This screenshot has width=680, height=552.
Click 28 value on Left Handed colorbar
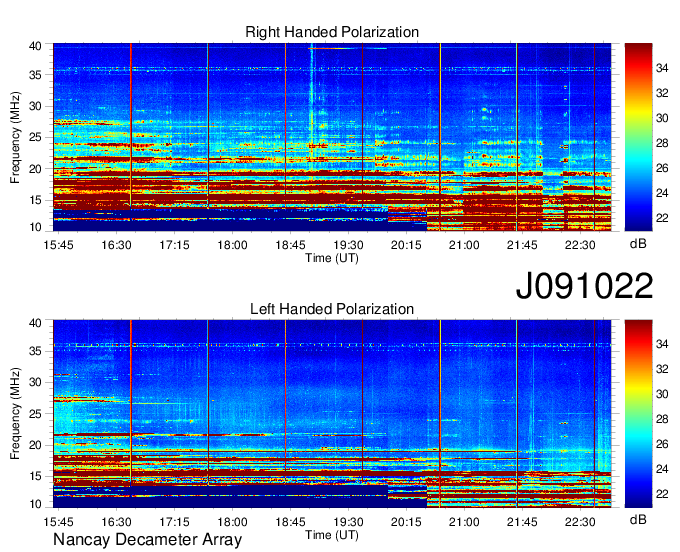(662, 419)
